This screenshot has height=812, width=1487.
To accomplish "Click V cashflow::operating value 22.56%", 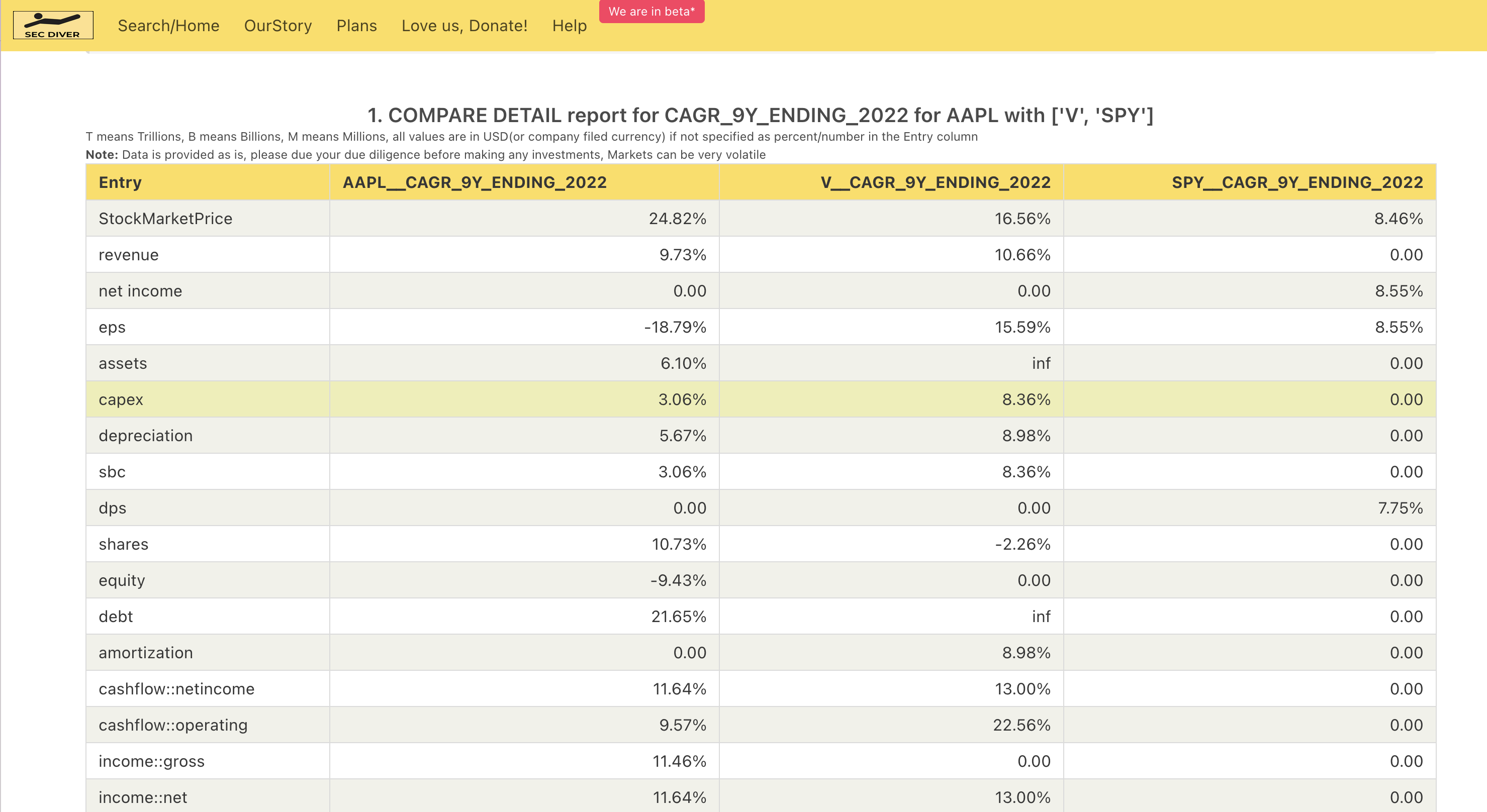I will click(x=1021, y=725).
